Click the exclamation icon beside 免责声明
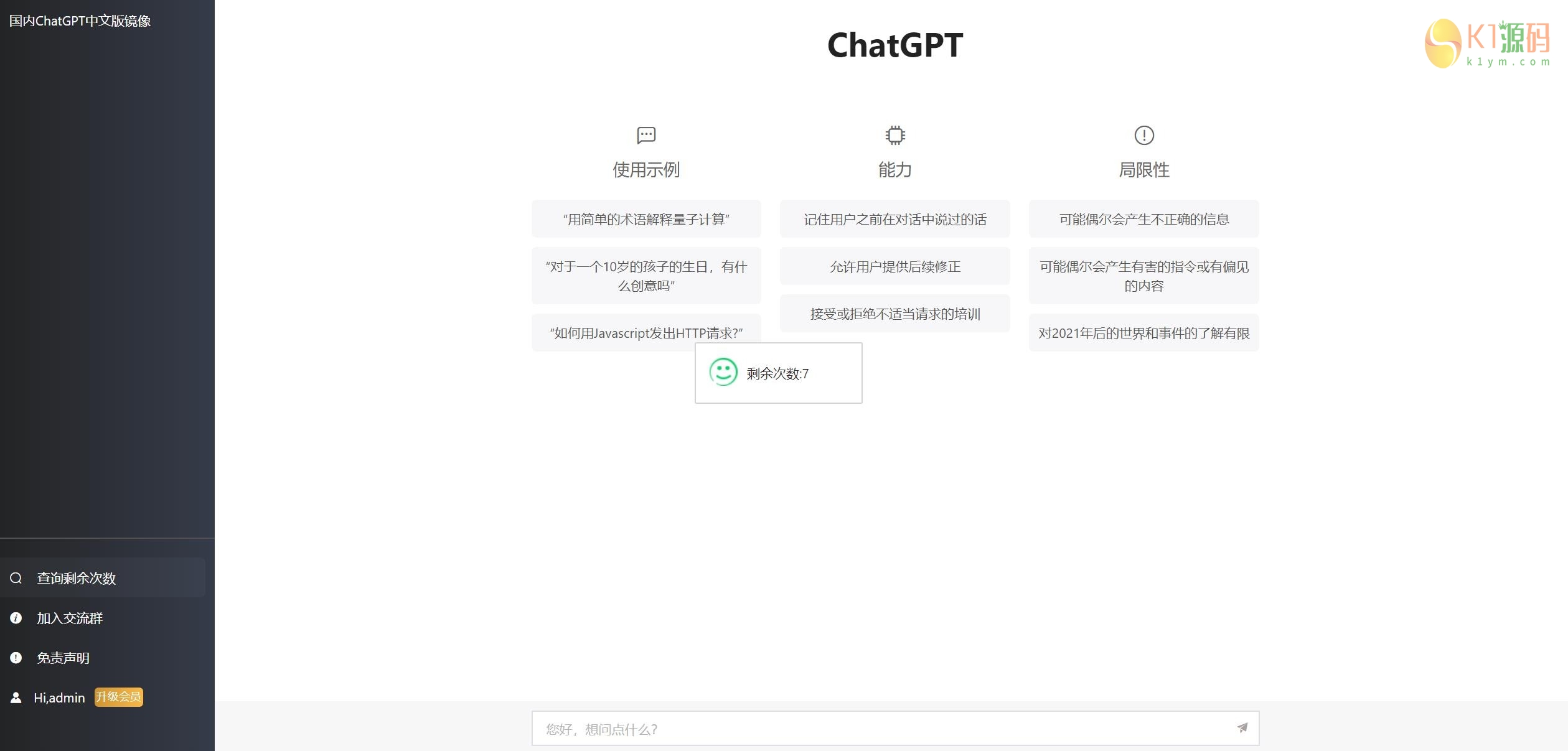This screenshot has width=1568, height=751. coord(16,658)
